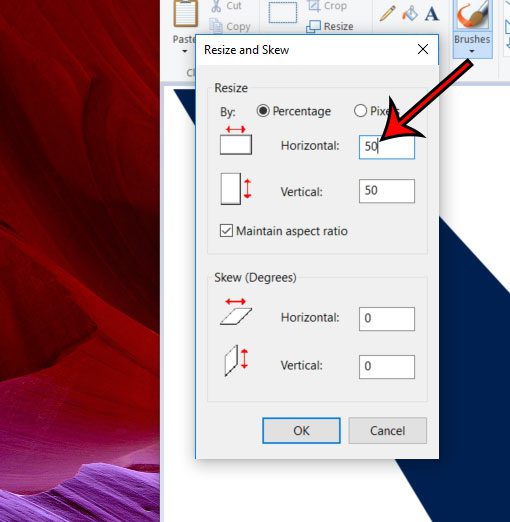The width and height of the screenshot is (510, 522).
Task: Click the Skew Horizontal degrees field
Action: (387, 319)
